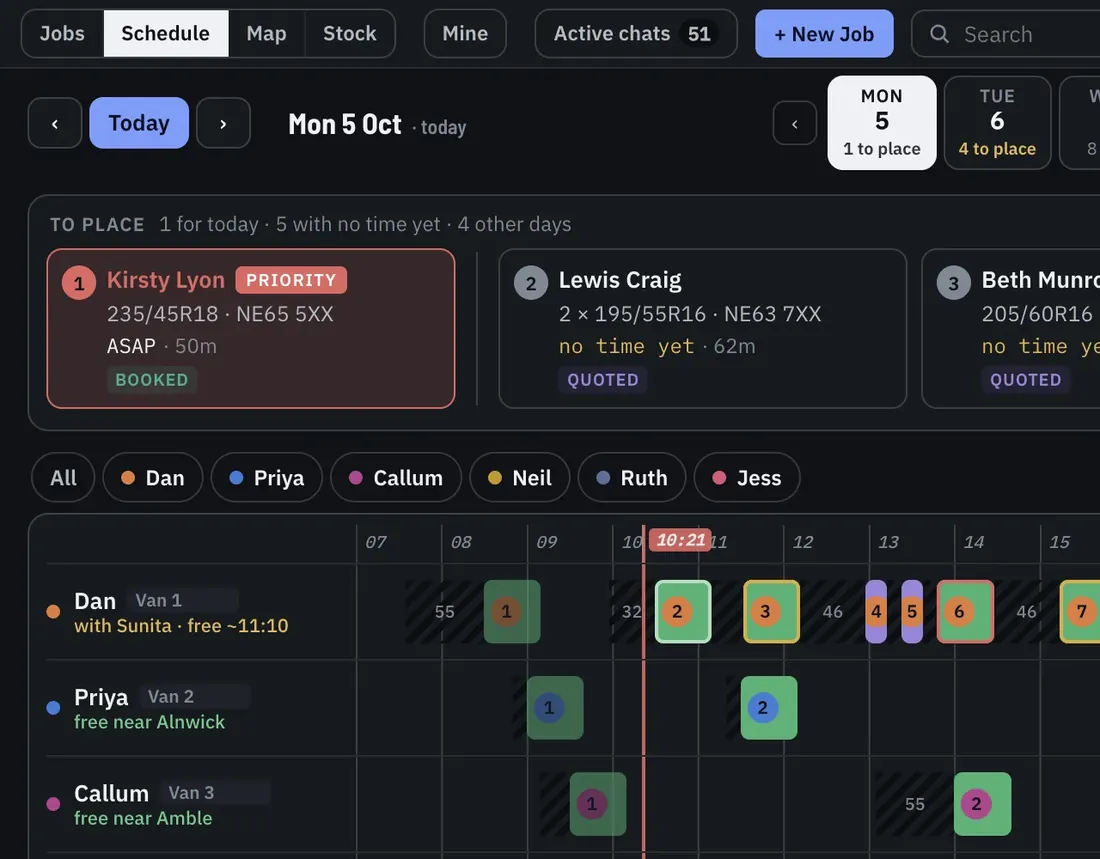Open Lewis Craig job card
This screenshot has width=1100, height=859.
(703, 328)
